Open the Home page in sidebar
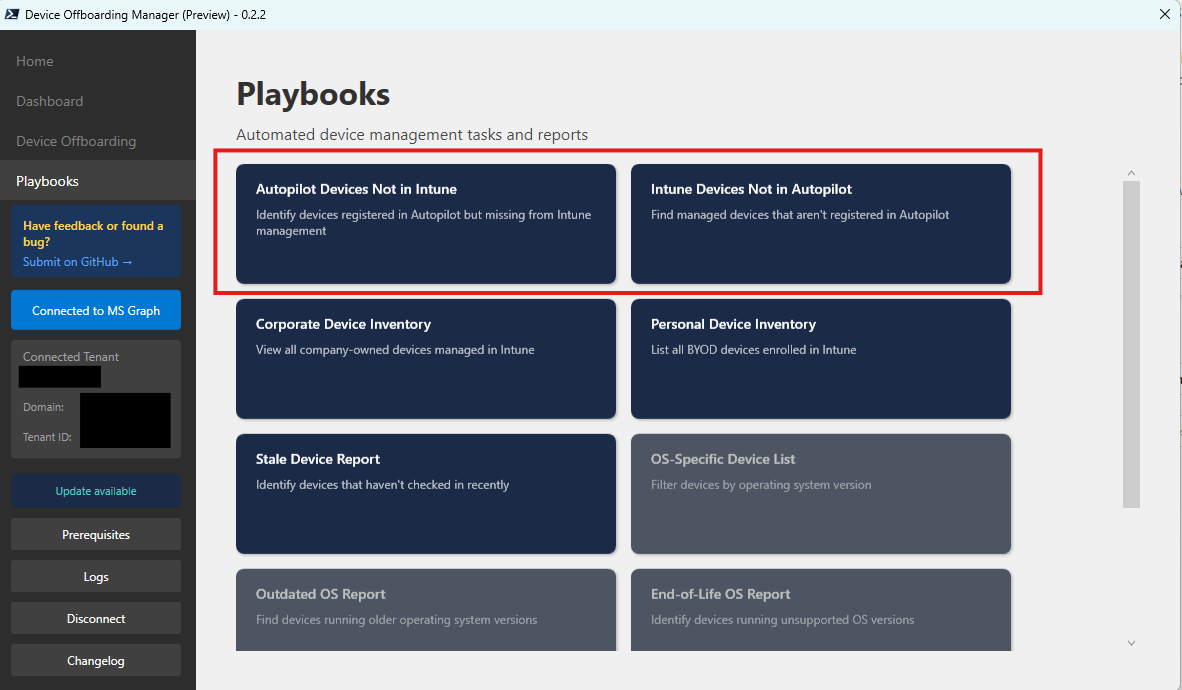This screenshot has height=690, width=1182. click(35, 61)
